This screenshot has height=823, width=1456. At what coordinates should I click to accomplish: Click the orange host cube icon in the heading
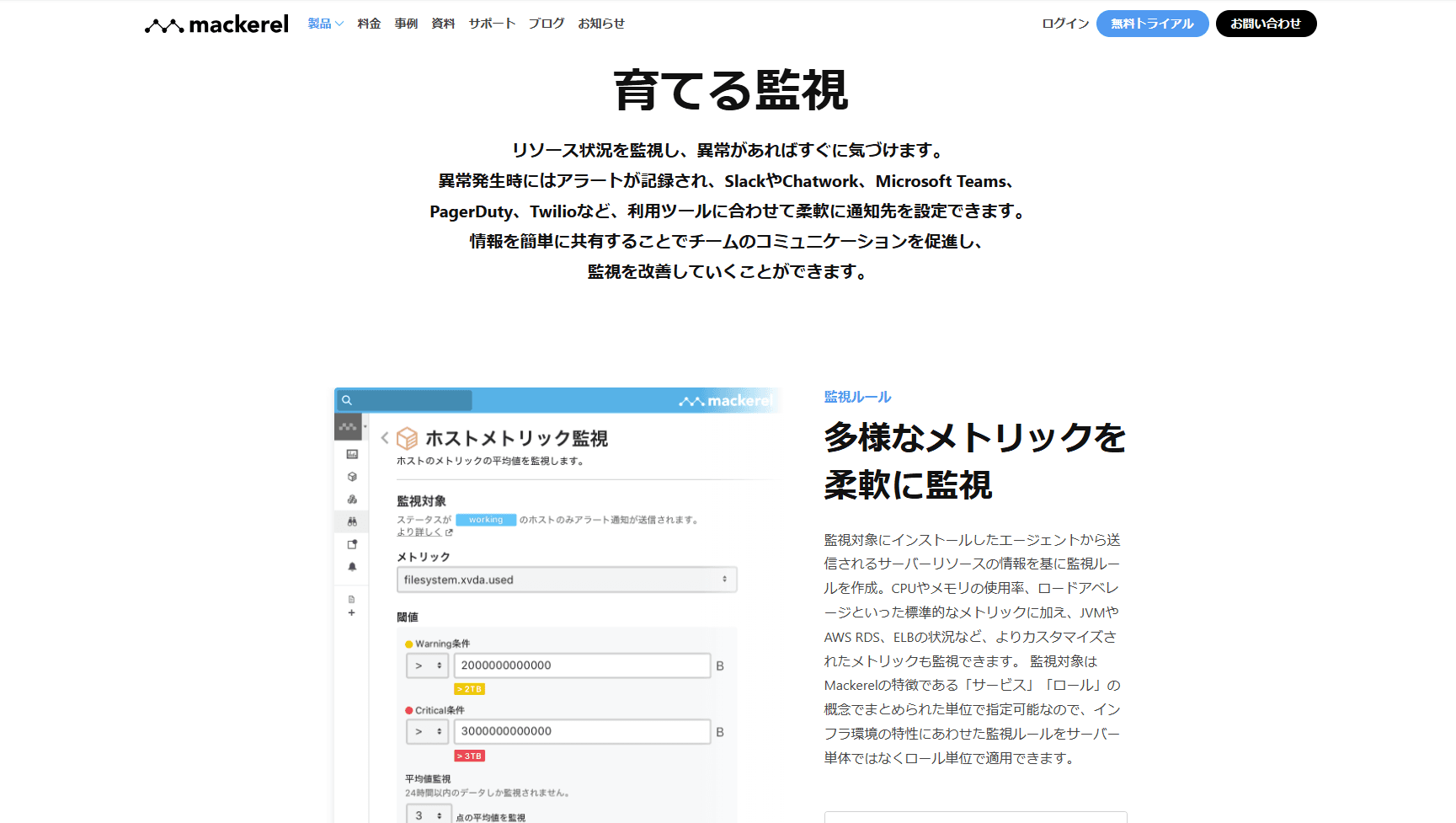407,438
